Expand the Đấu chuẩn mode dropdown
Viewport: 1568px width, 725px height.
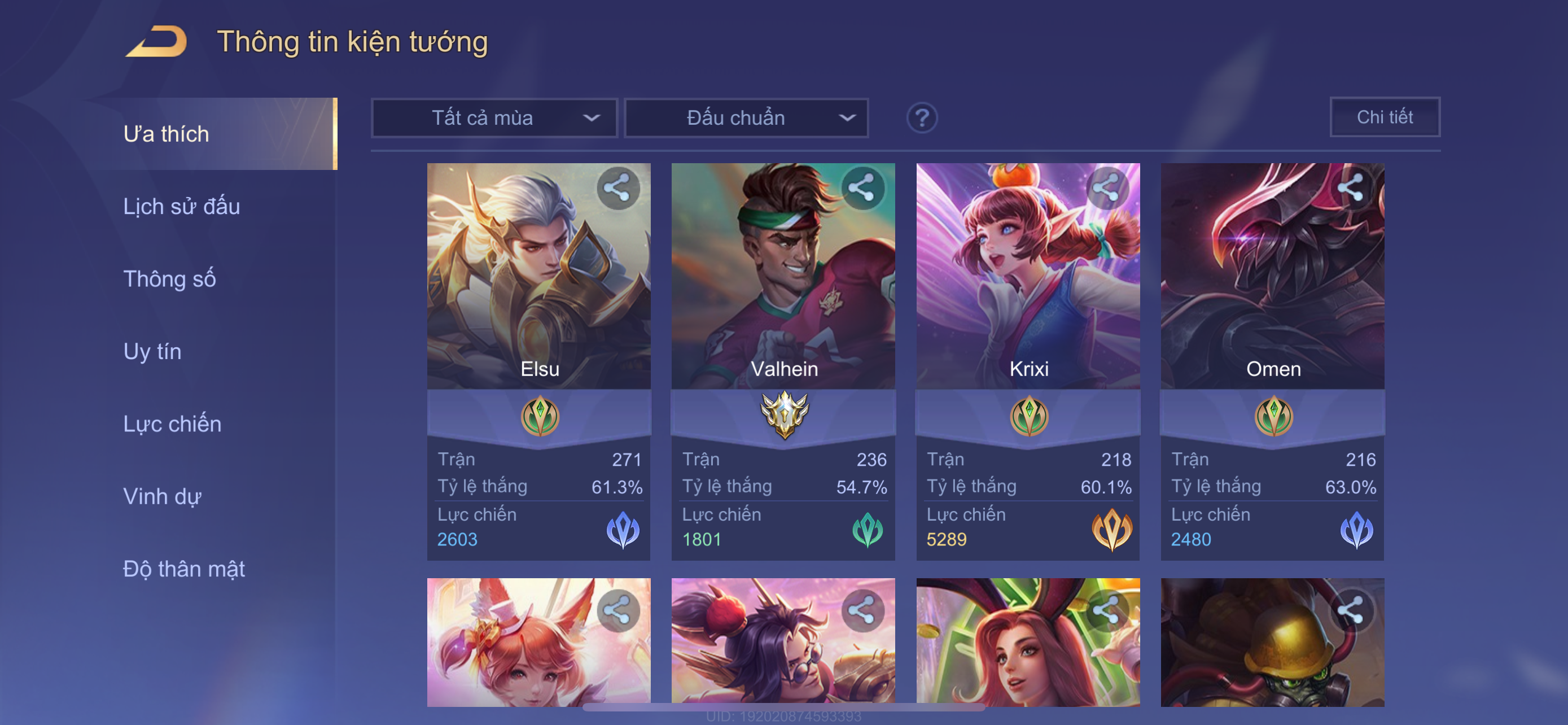click(746, 118)
